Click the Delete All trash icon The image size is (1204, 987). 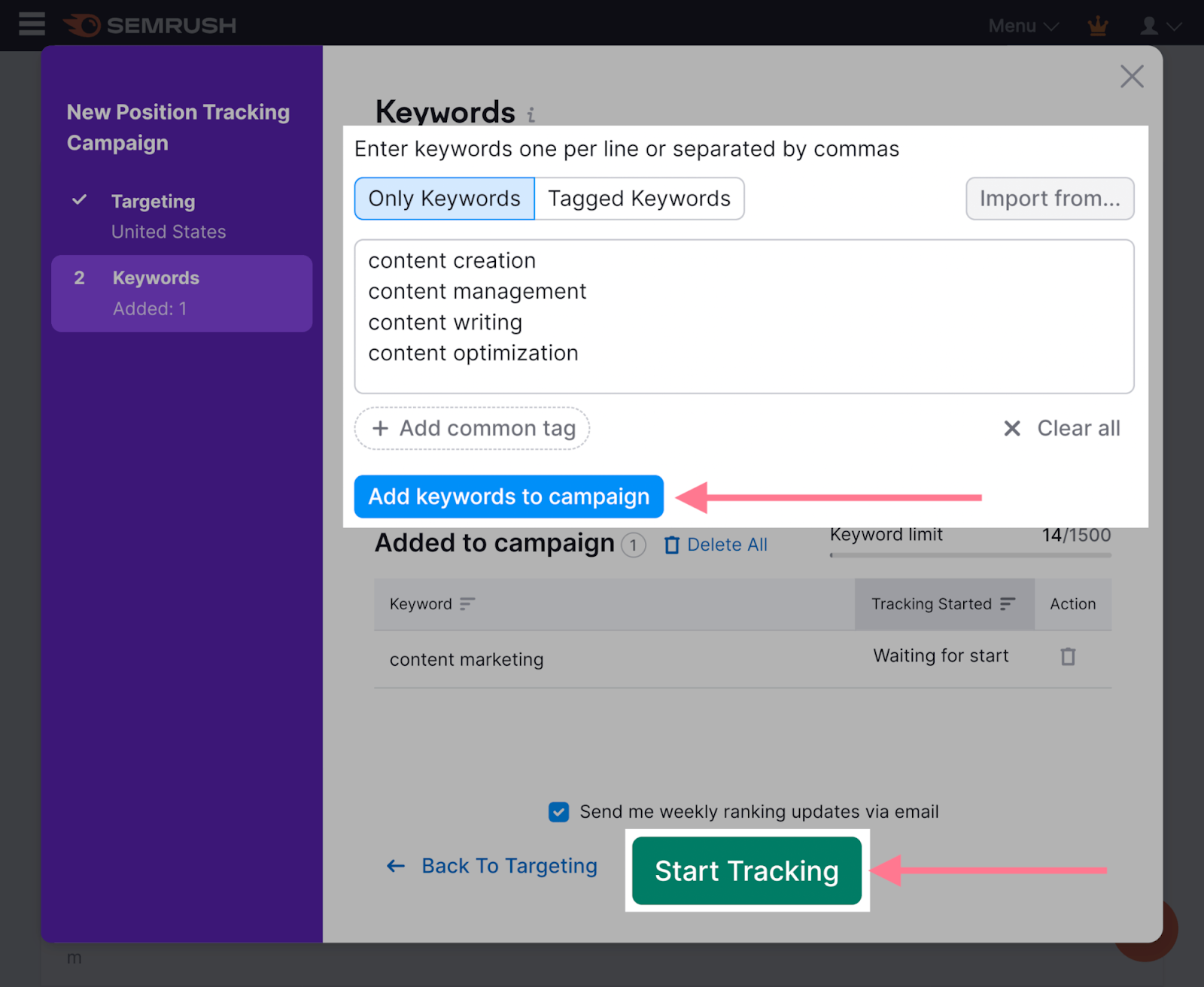point(672,544)
